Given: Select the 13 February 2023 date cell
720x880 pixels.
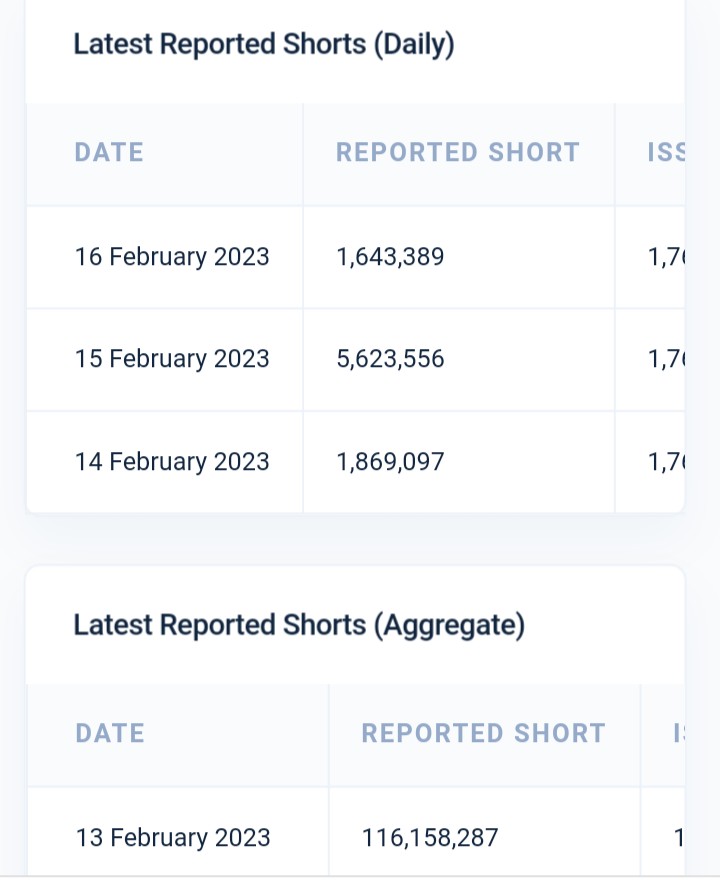Looking at the screenshot, I should (x=173, y=837).
